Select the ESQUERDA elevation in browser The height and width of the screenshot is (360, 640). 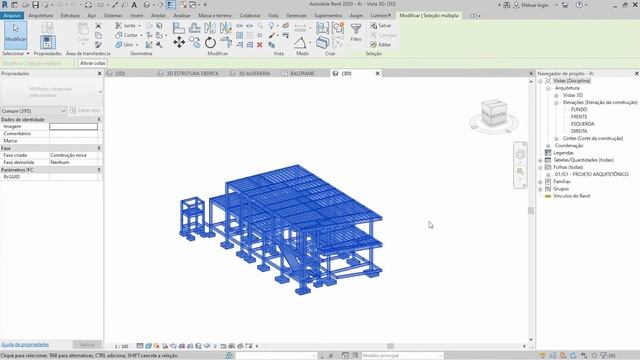pos(582,124)
